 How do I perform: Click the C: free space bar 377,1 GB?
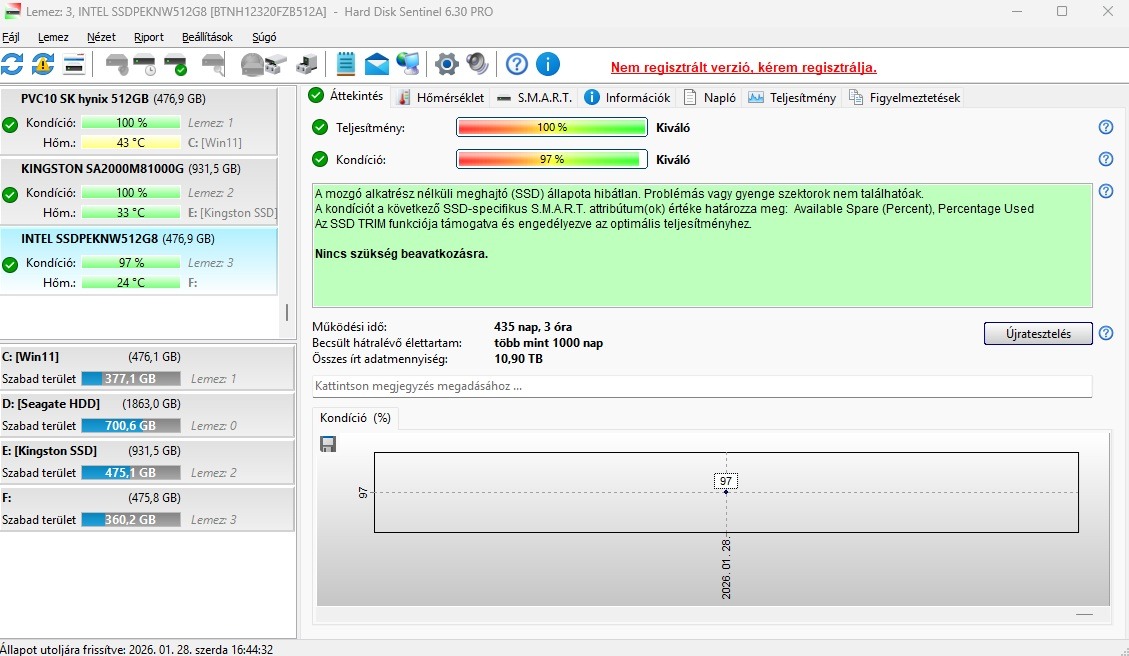point(130,379)
